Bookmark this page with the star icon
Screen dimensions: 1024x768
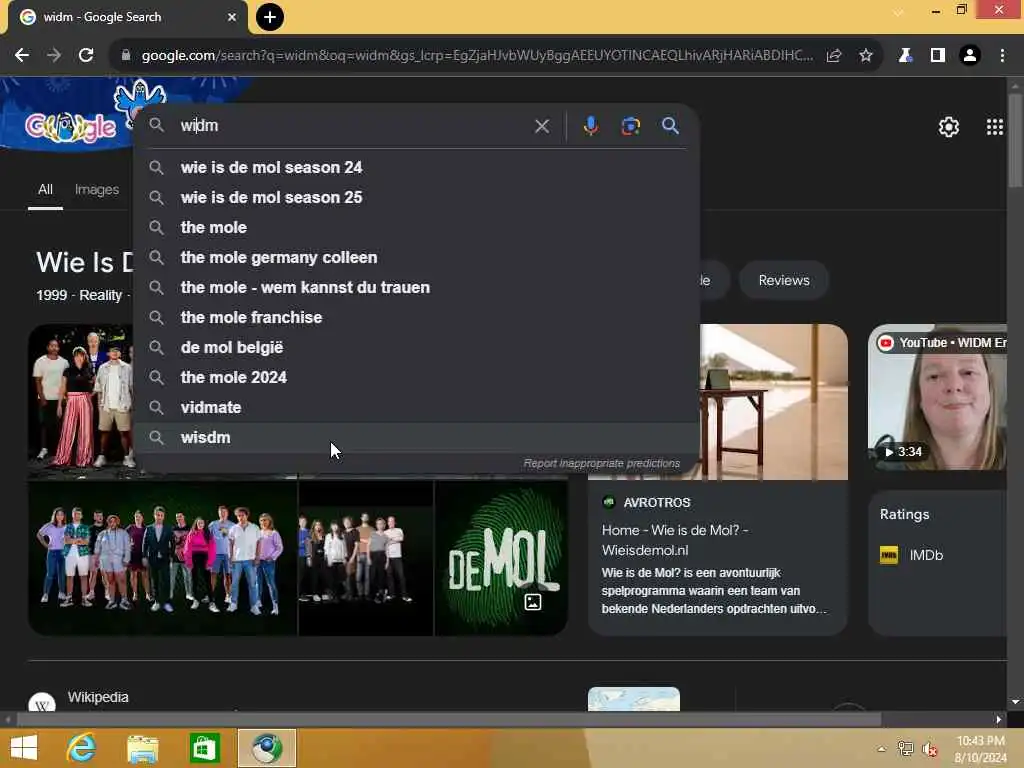[866, 56]
